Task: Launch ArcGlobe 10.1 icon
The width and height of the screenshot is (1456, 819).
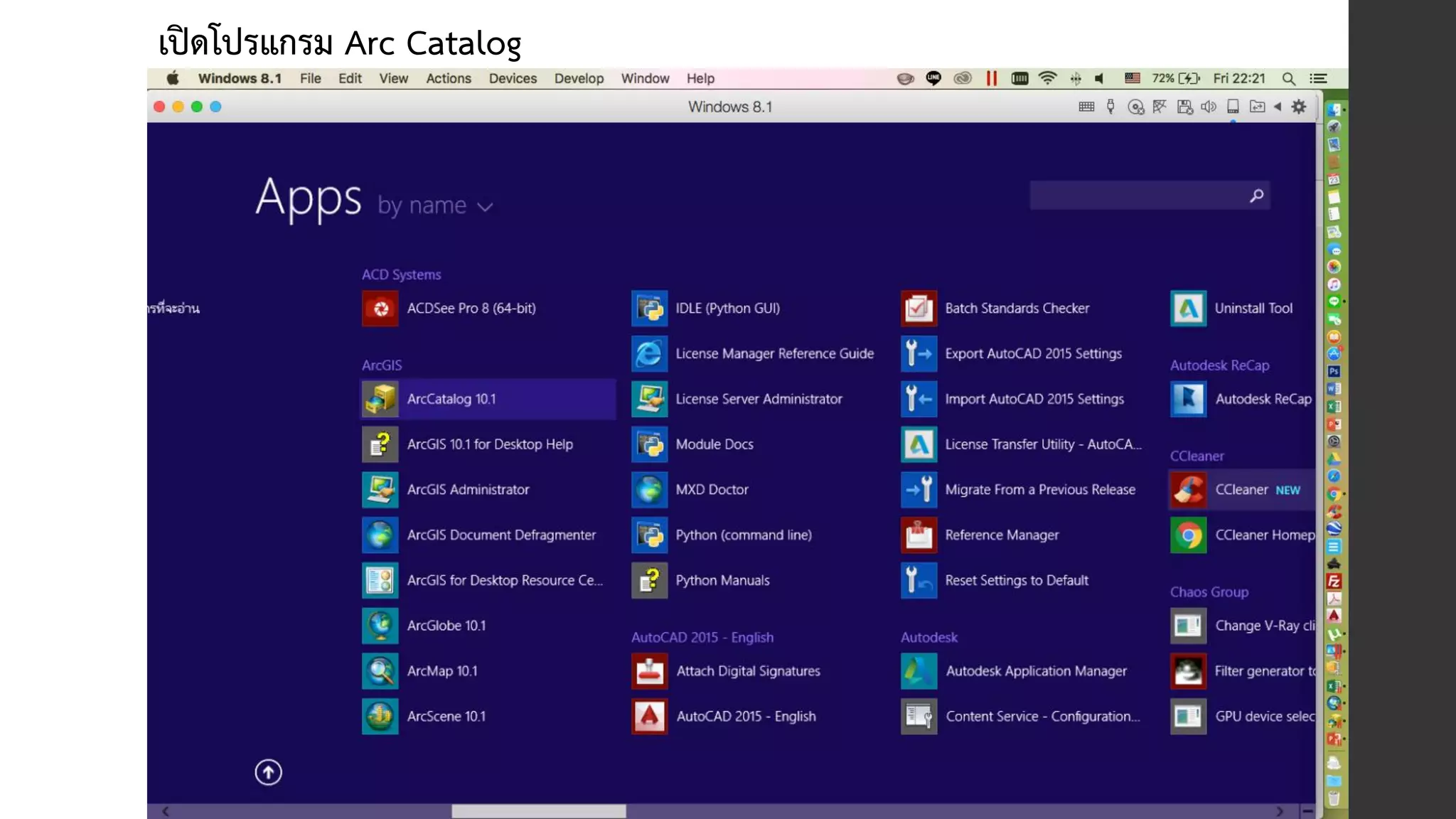Action: click(x=380, y=626)
